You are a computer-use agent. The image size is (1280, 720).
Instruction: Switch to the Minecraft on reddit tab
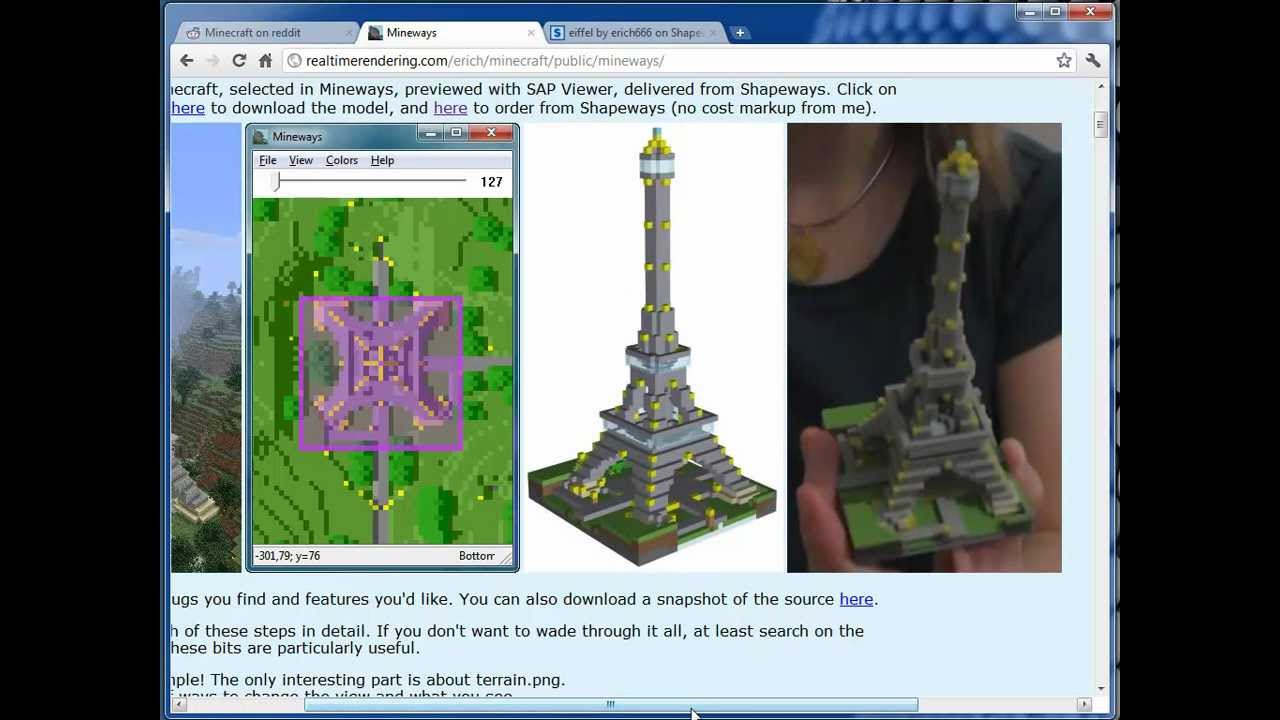(263, 33)
